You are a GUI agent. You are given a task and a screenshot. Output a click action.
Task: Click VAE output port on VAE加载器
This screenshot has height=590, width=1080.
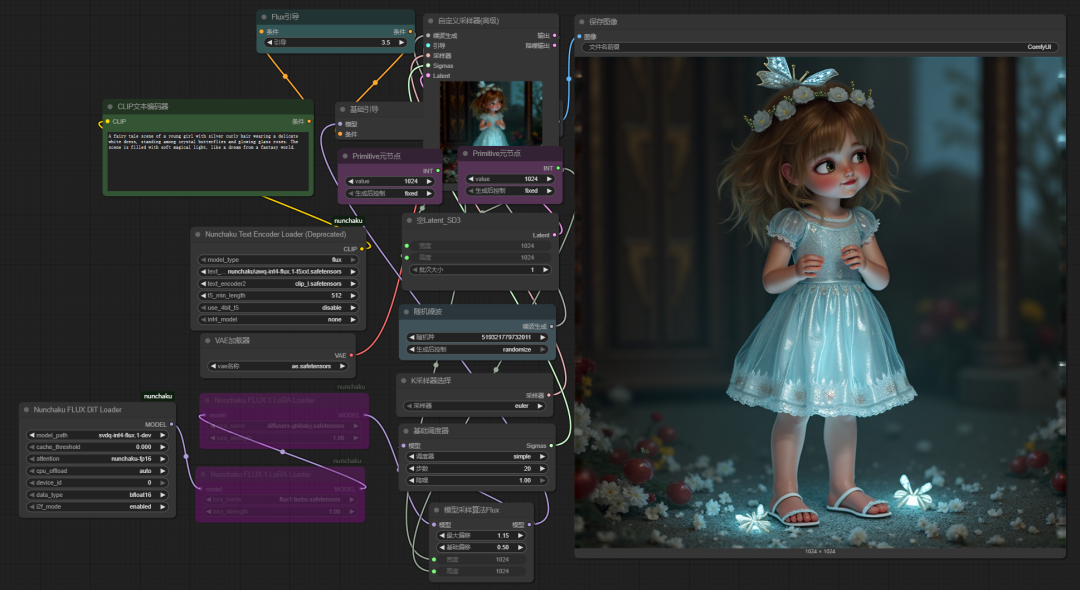(351, 355)
